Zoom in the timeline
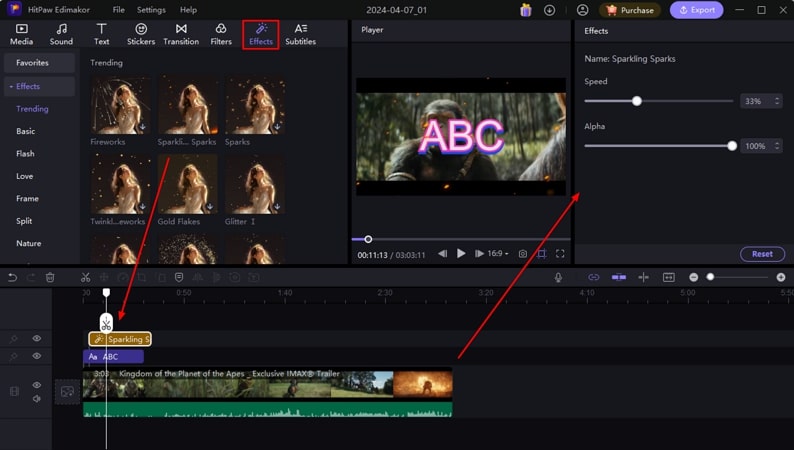Image resolution: width=794 pixels, height=450 pixels. pos(781,277)
